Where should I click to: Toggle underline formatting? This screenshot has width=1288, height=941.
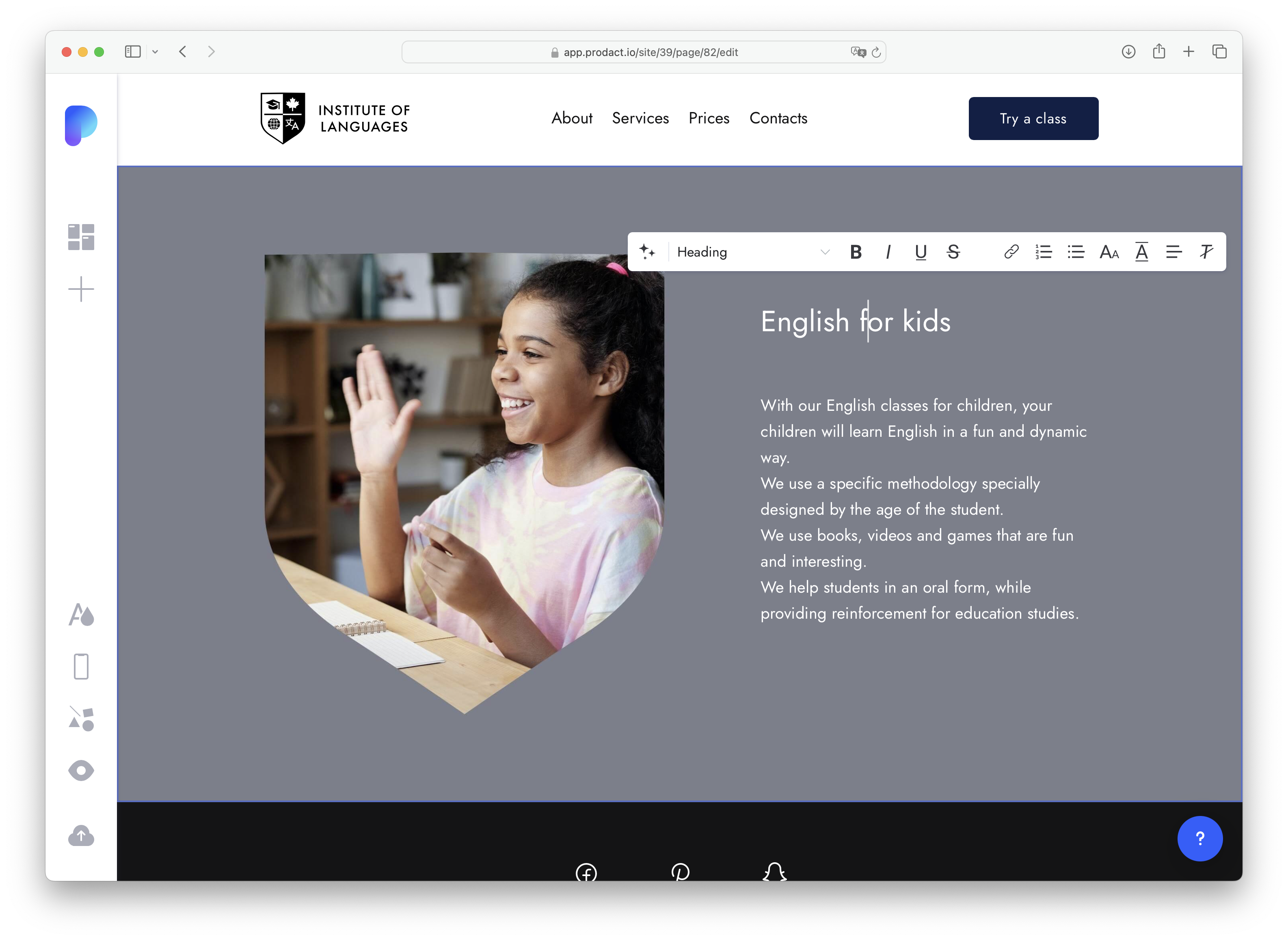(x=921, y=252)
